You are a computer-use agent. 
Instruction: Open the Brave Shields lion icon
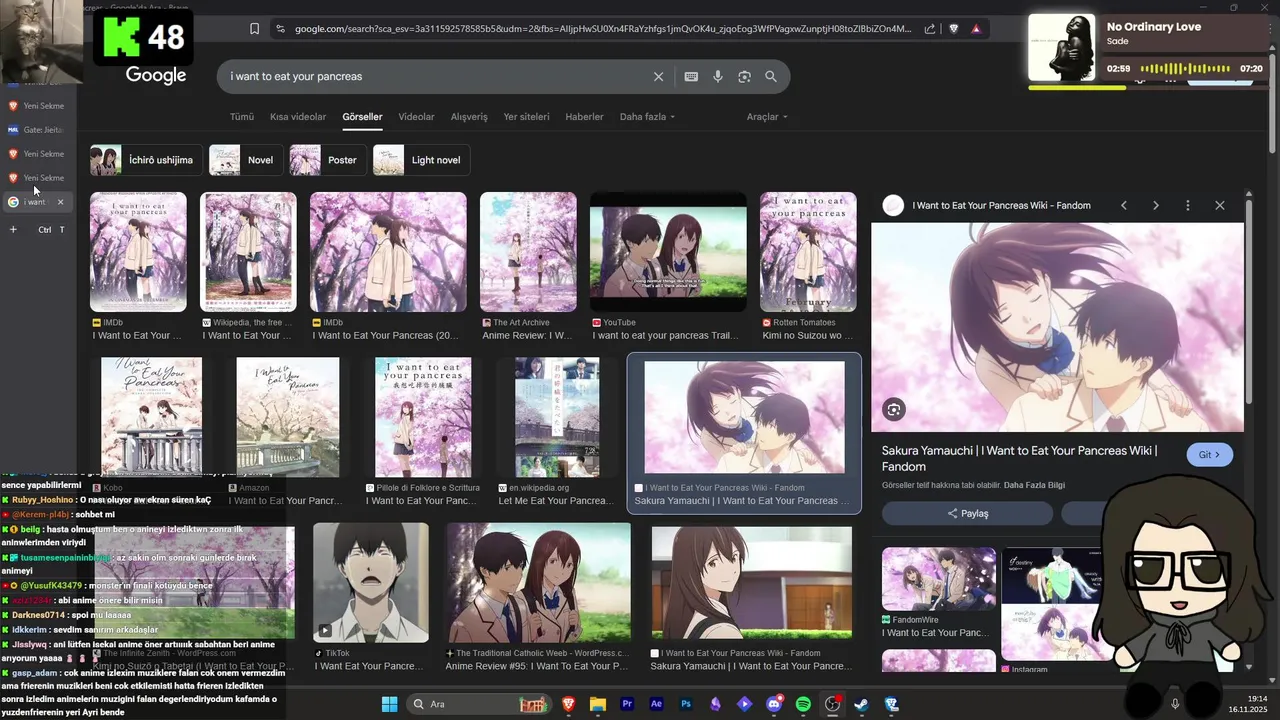[x=953, y=29]
